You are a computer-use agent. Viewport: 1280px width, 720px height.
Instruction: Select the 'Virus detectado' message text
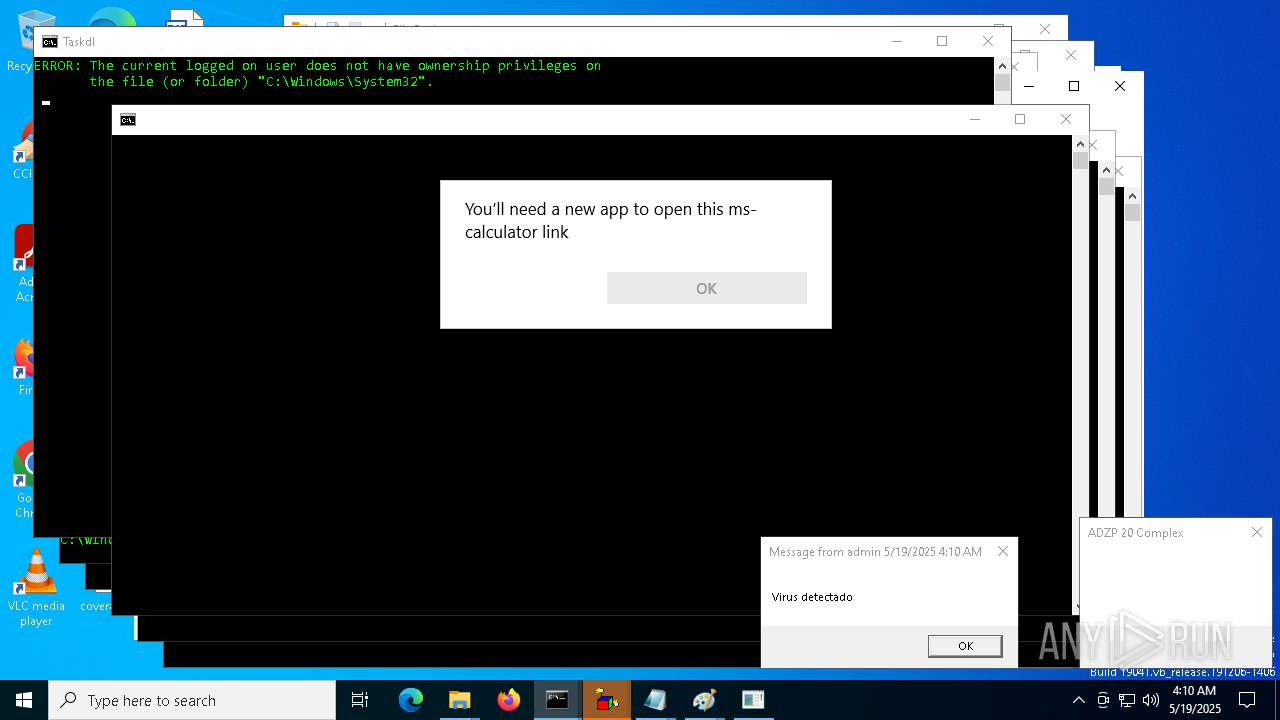(x=812, y=597)
